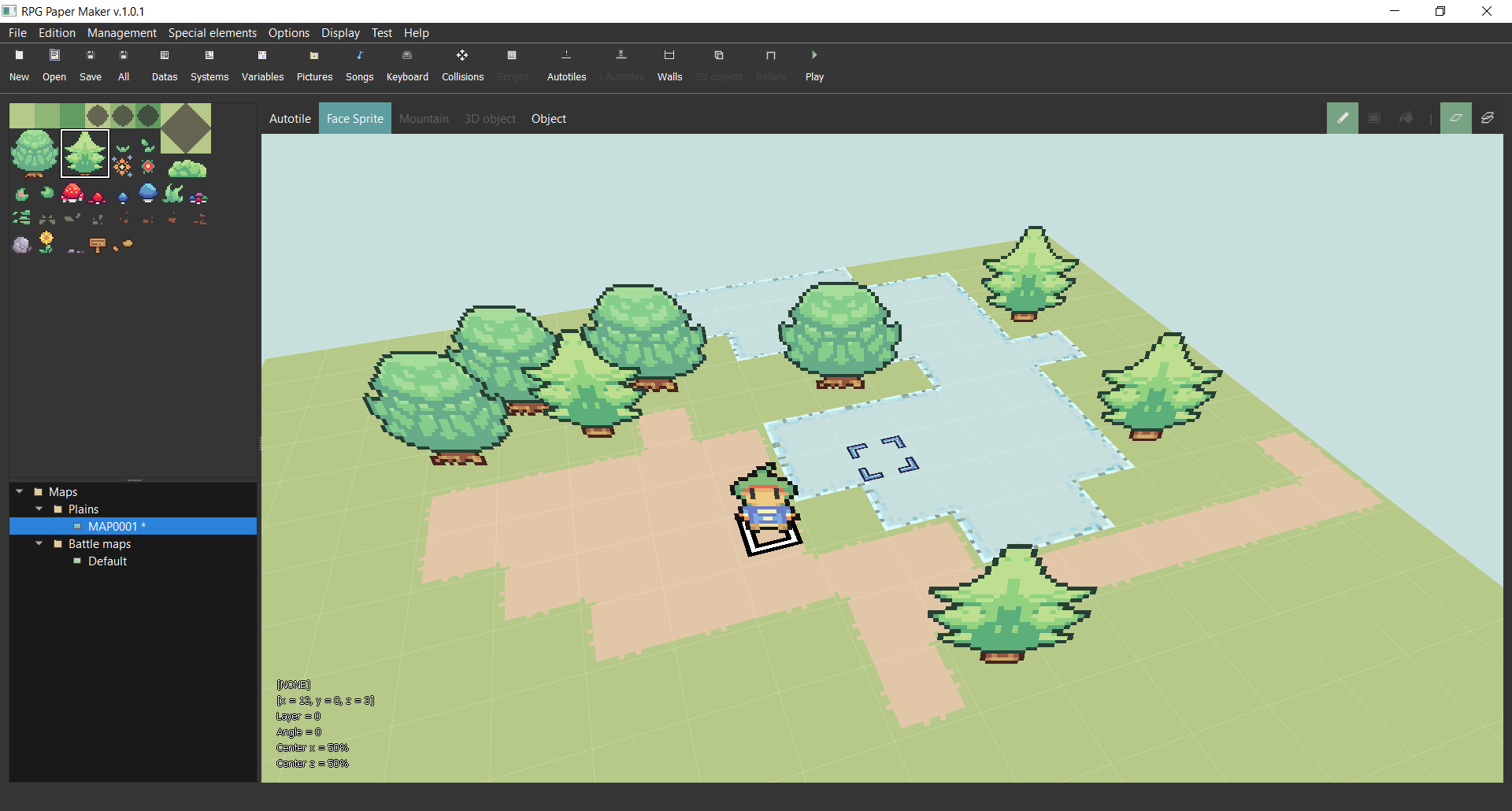Image resolution: width=1512 pixels, height=811 pixels.
Task: Open the Datas manager
Action: point(164,65)
